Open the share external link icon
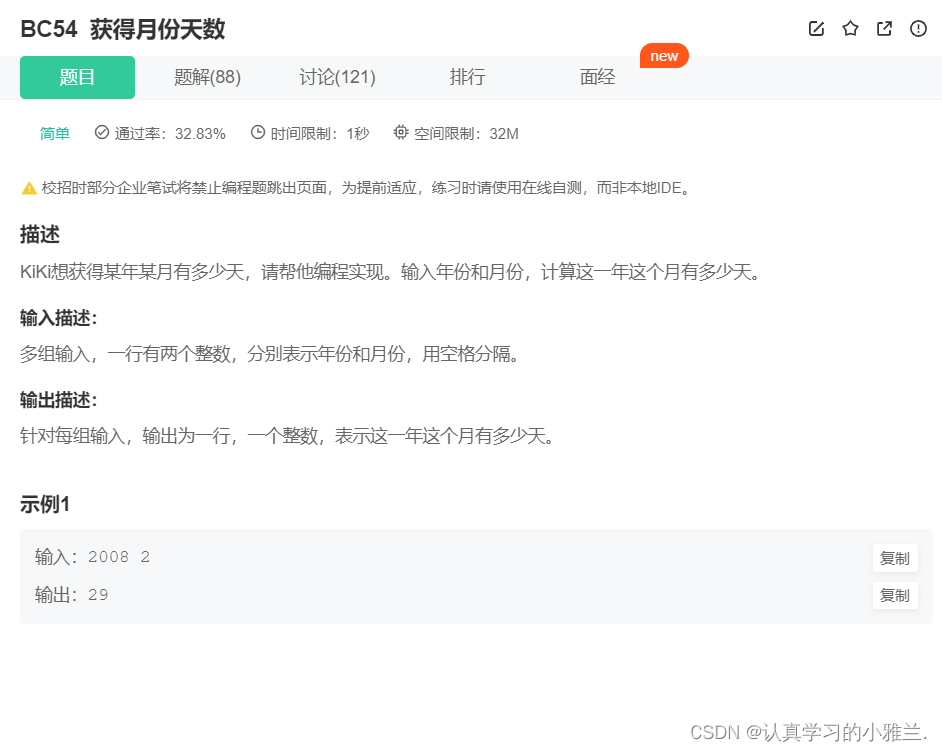The width and height of the screenshot is (942, 752). click(884, 28)
